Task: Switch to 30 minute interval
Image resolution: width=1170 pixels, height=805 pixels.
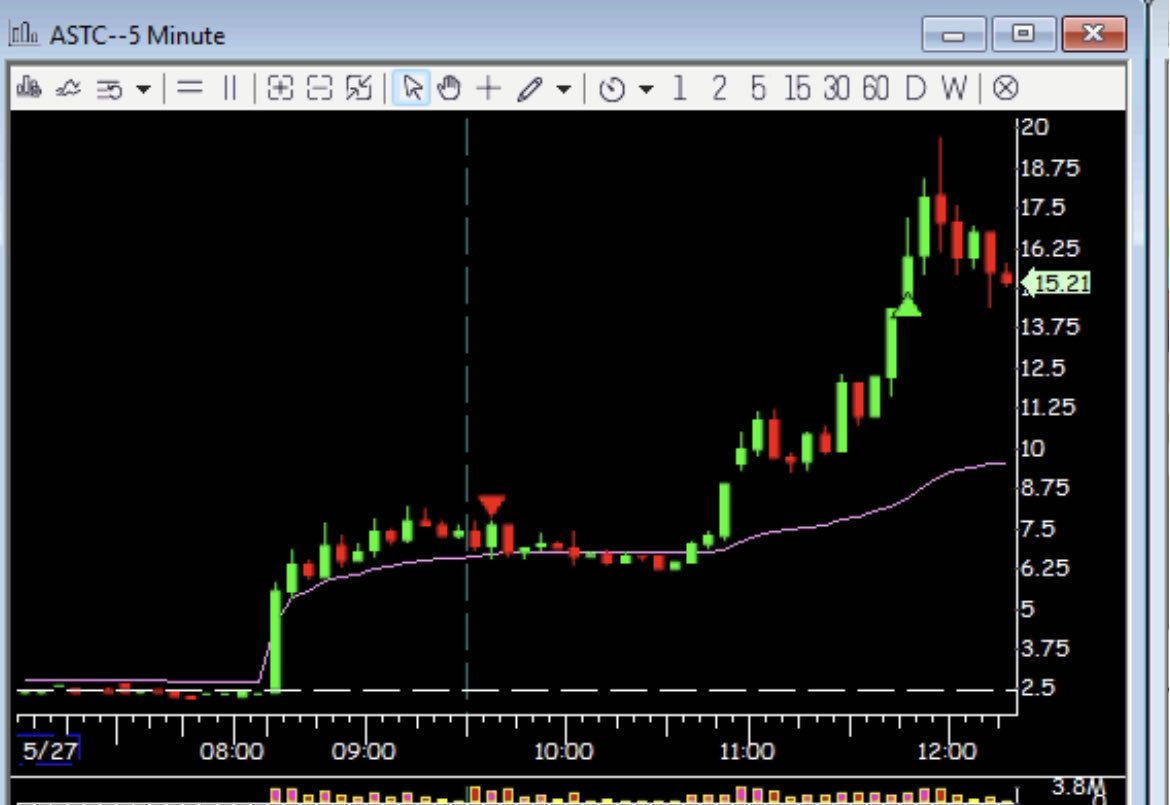Action: click(836, 88)
